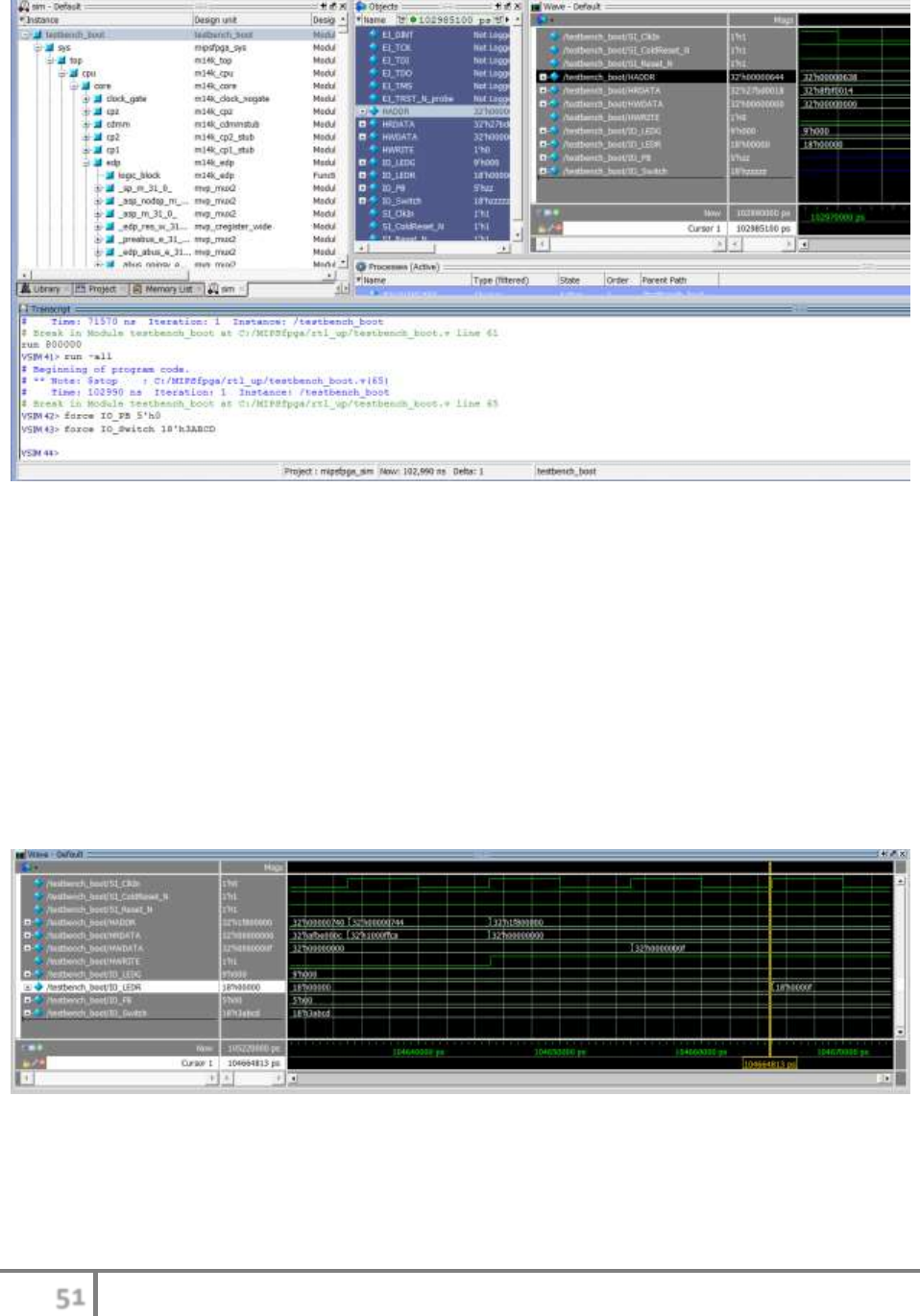Click the Cursor 1 label in top Wave
The image size is (920, 1316).
click(x=704, y=229)
